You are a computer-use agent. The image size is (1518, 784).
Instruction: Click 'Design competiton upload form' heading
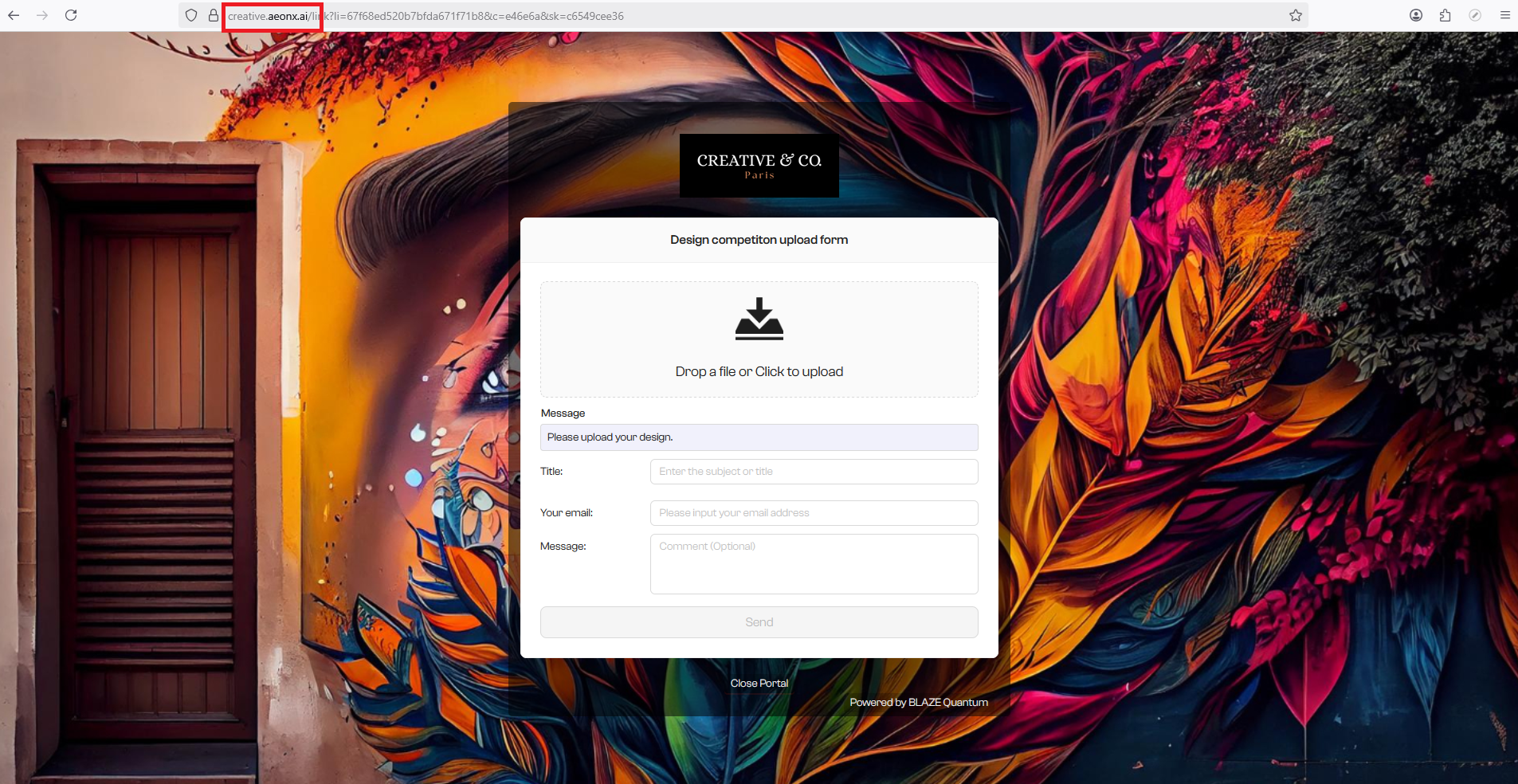coord(759,240)
